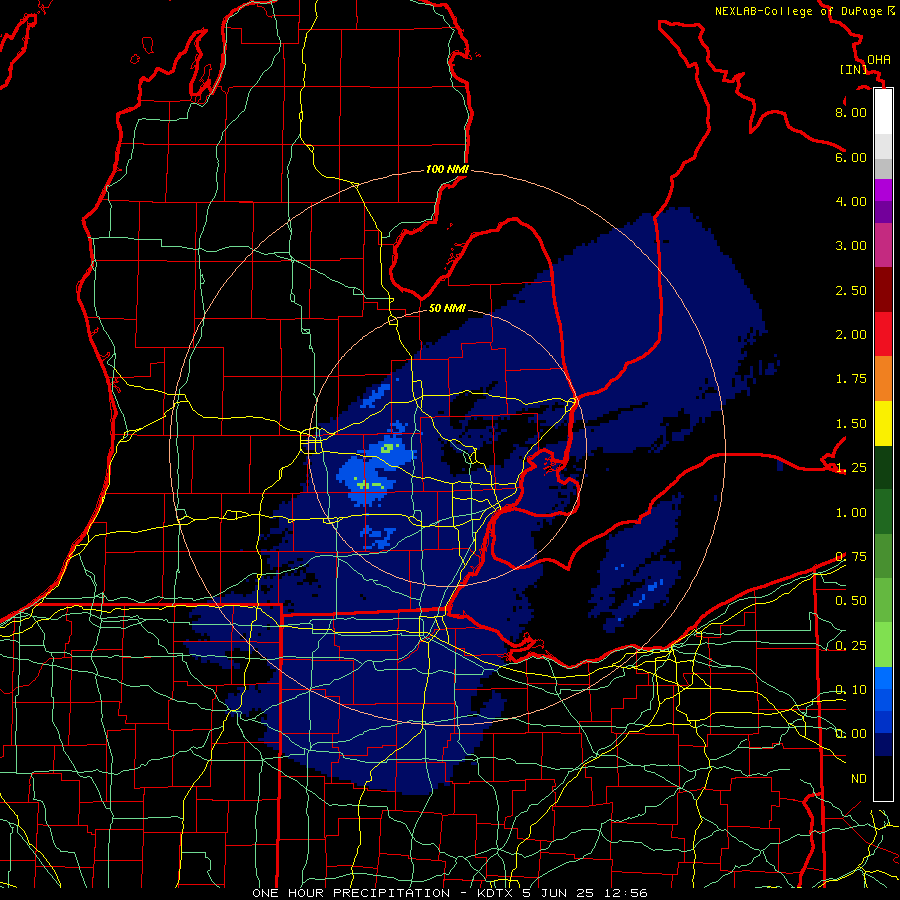The height and width of the screenshot is (900, 900).
Task: Pick the bright magenta legend swatch
Action: [x=883, y=190]
